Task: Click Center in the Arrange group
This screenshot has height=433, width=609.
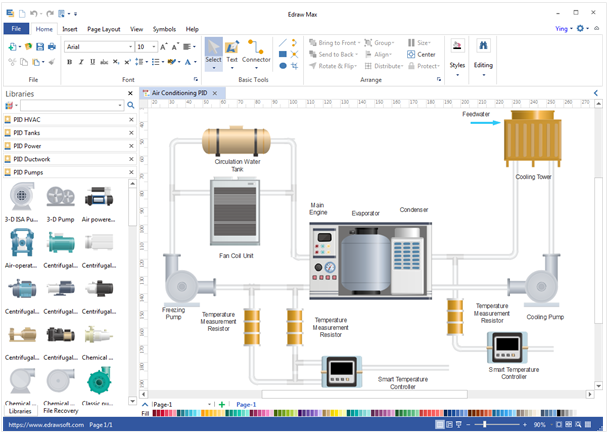Action: click(x=420, y=54)
